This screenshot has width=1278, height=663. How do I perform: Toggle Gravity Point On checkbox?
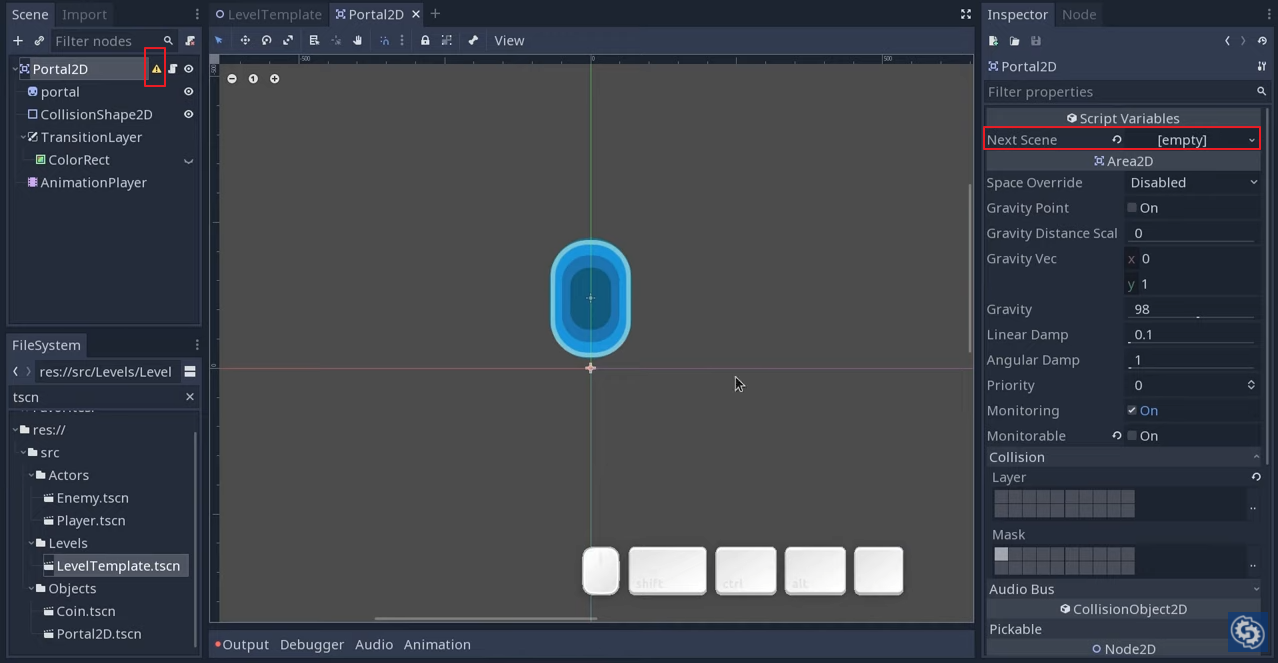coord(1132,208)
